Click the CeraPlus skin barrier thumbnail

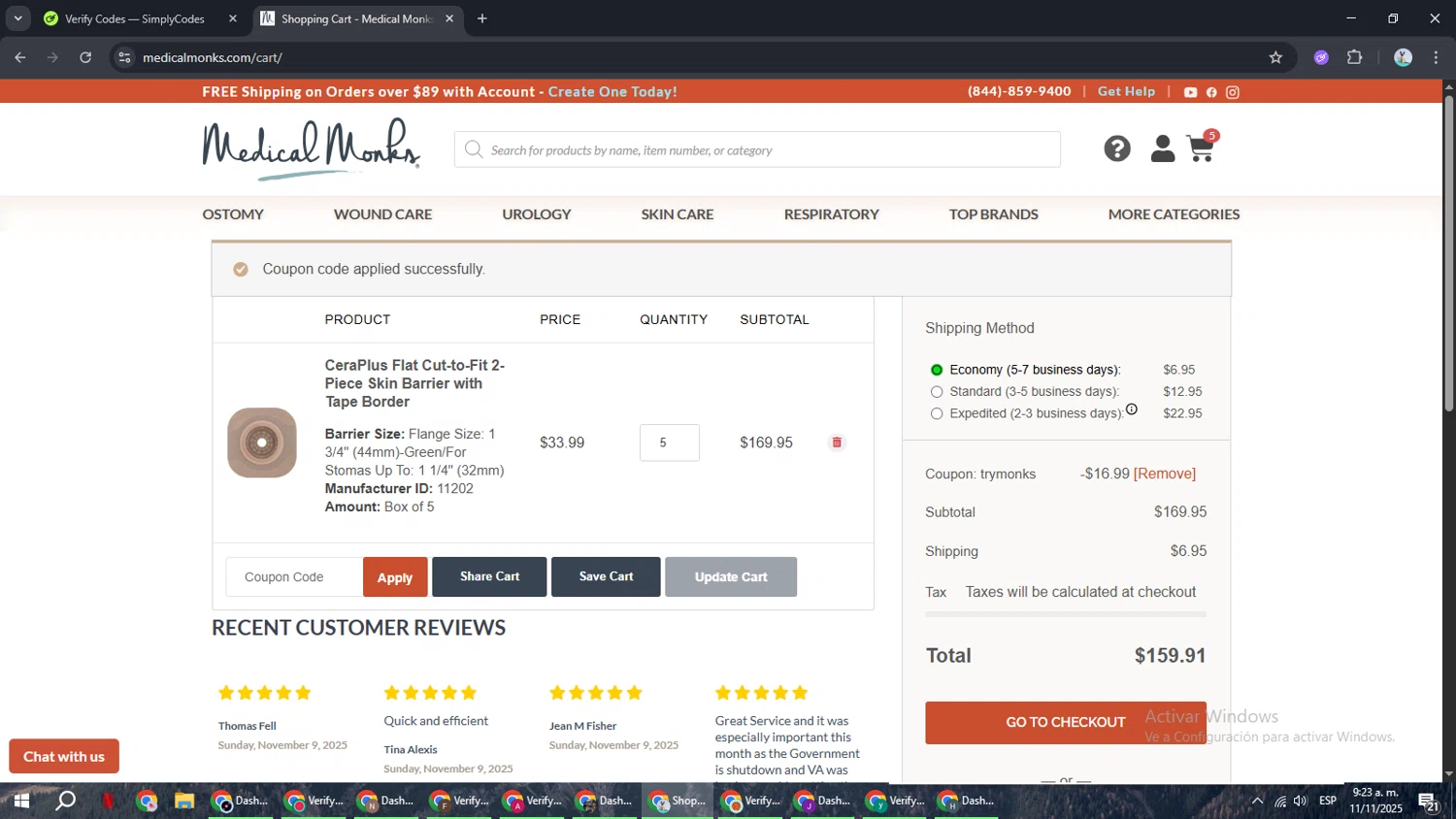[x=262, y=442]
